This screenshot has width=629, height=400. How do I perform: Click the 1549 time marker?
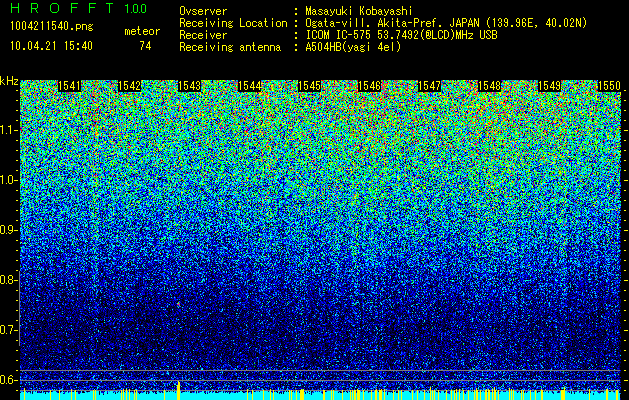pyautogui.click(x=549, y=86)
